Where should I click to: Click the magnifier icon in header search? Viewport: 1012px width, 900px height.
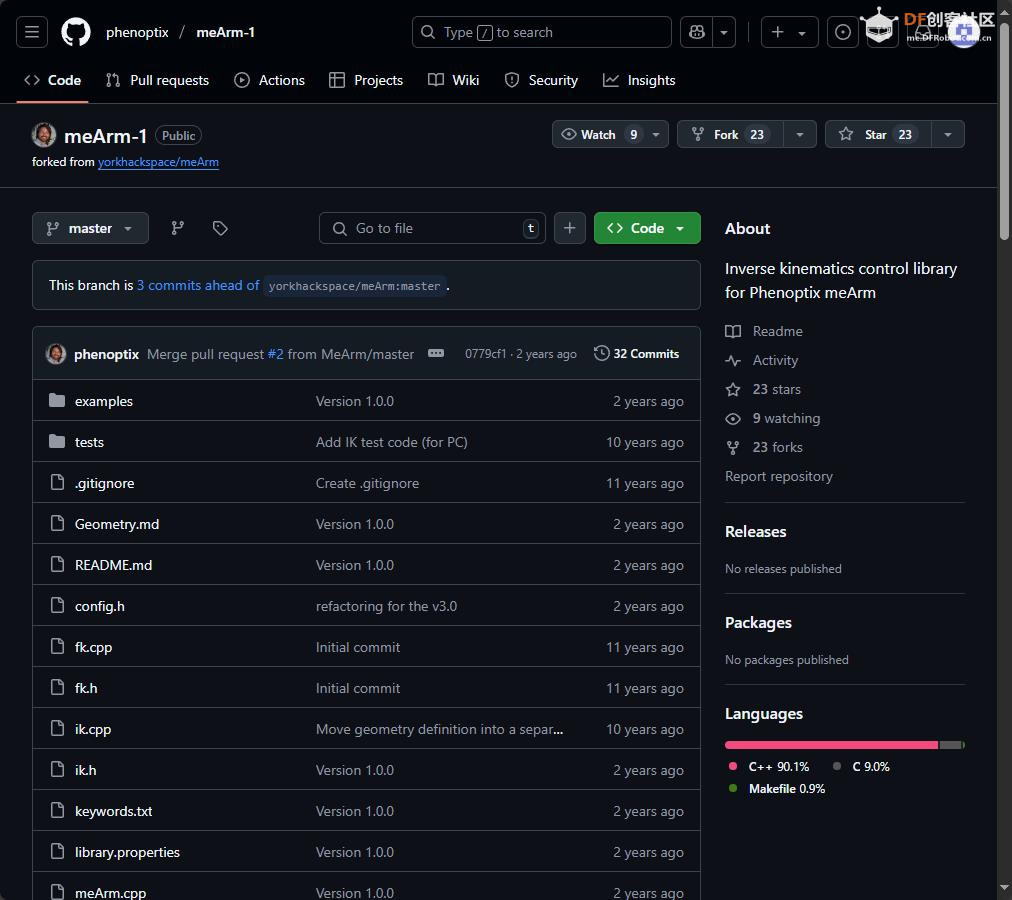(427, 32)
